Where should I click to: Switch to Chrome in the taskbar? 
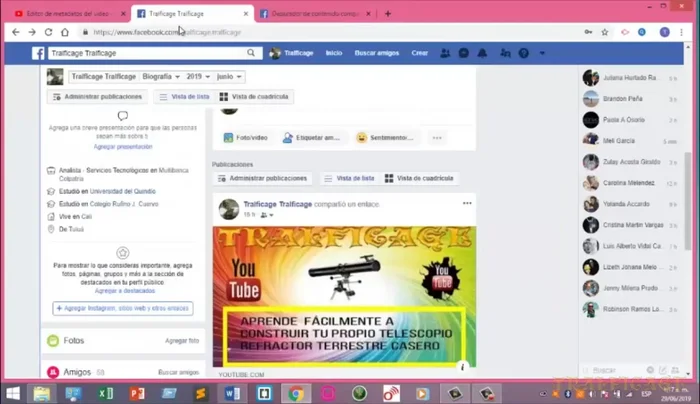coord(296,393)
